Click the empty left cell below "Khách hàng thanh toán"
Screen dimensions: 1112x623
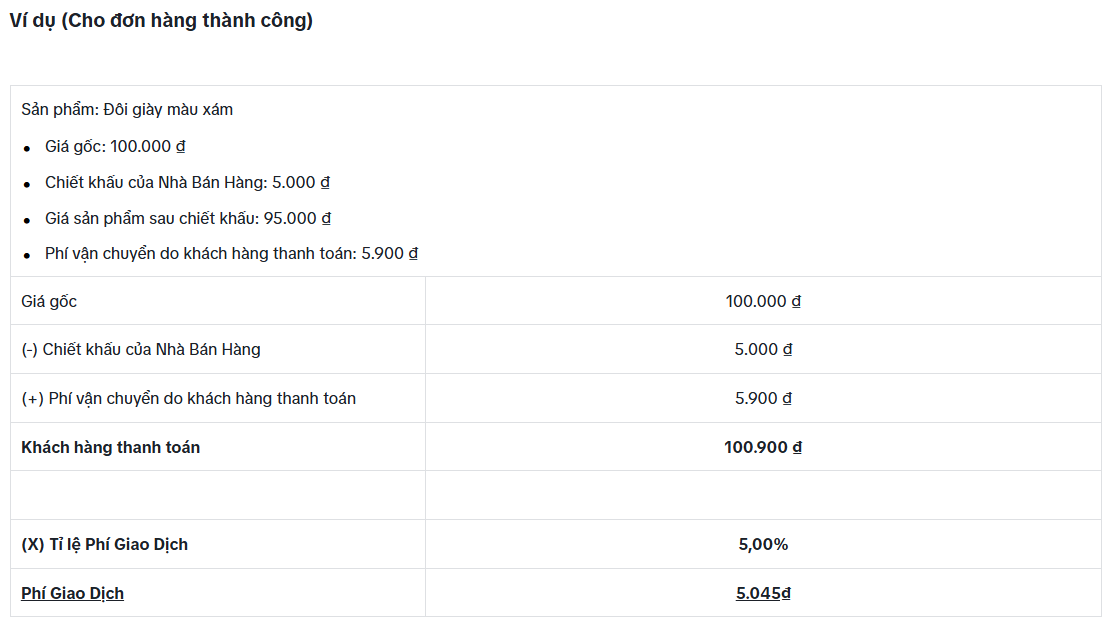218,495
